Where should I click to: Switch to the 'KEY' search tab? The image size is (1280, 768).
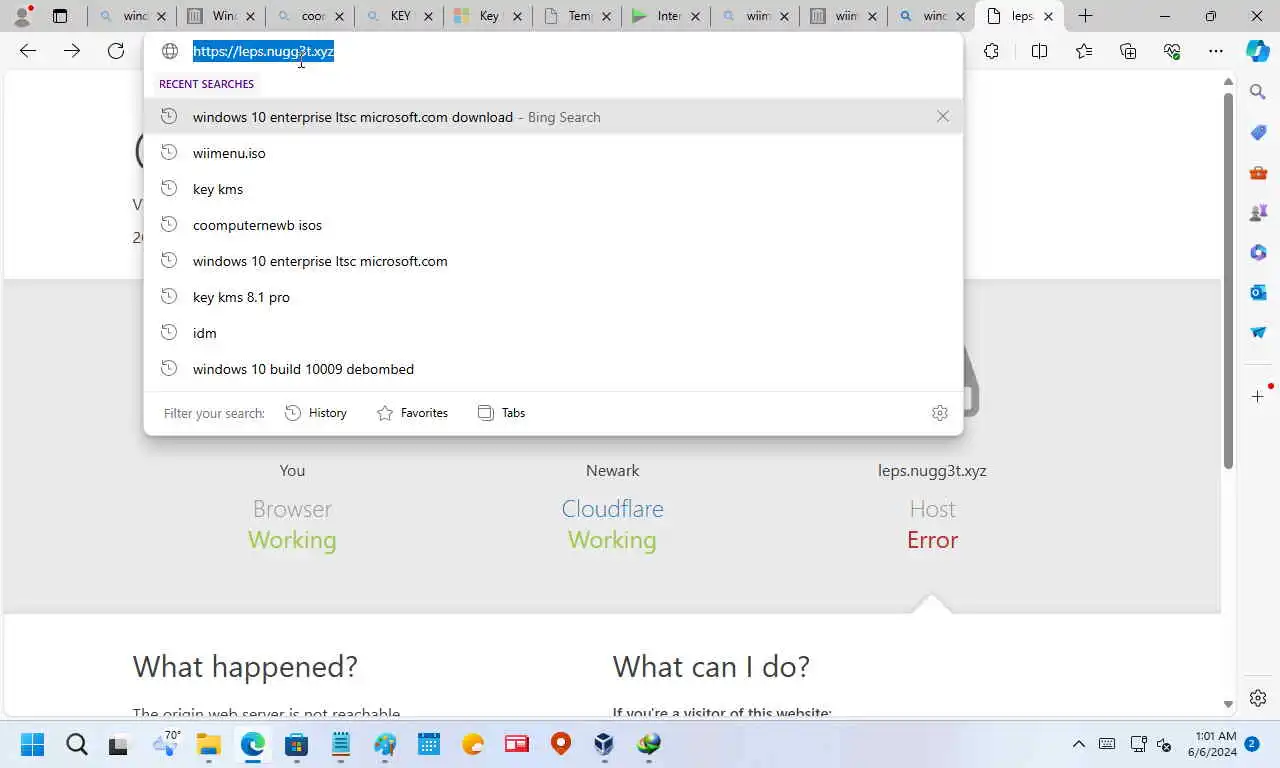(x=399, y=16)
